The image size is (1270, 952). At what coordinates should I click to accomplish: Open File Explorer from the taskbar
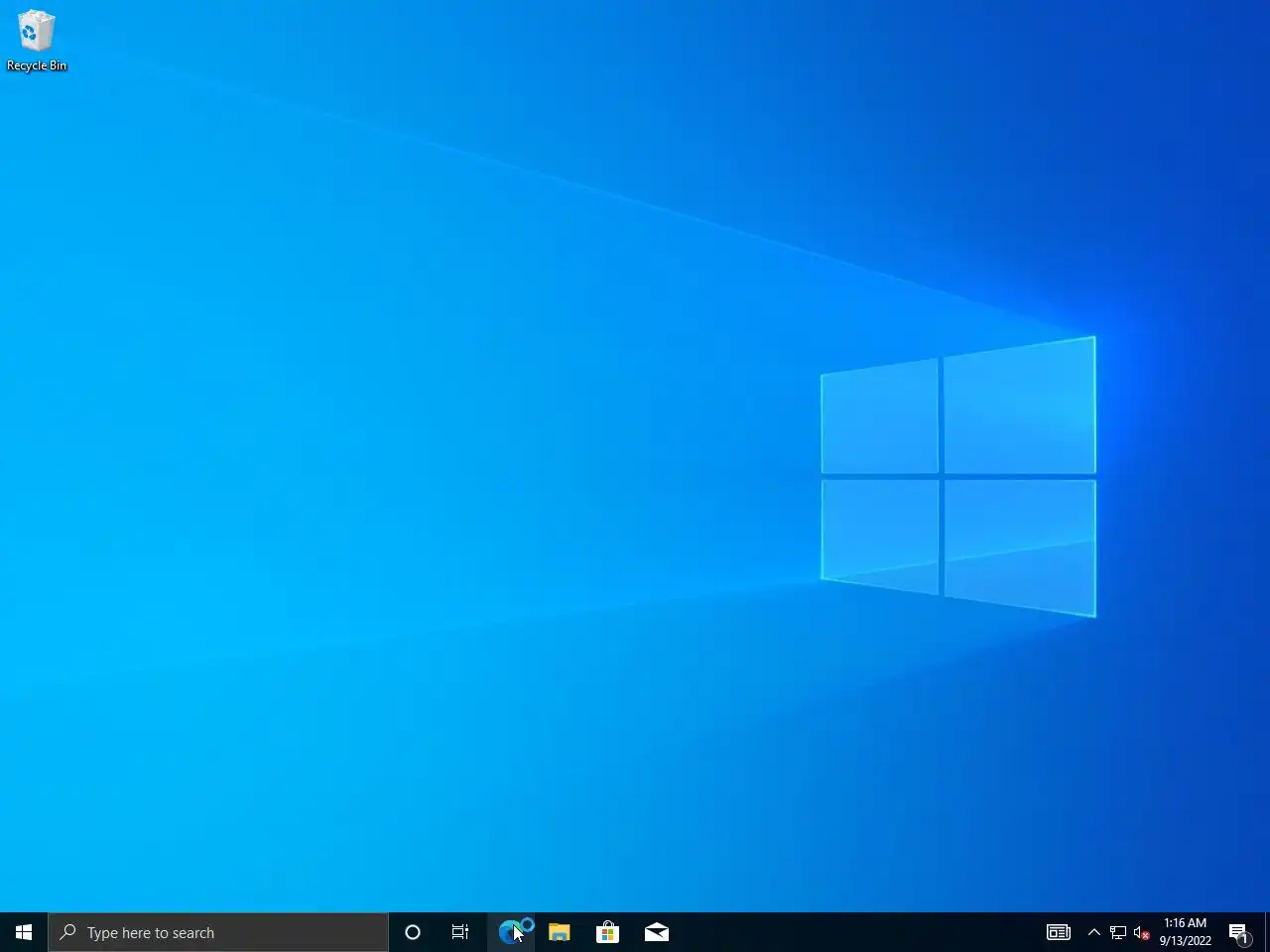(559, 932)
